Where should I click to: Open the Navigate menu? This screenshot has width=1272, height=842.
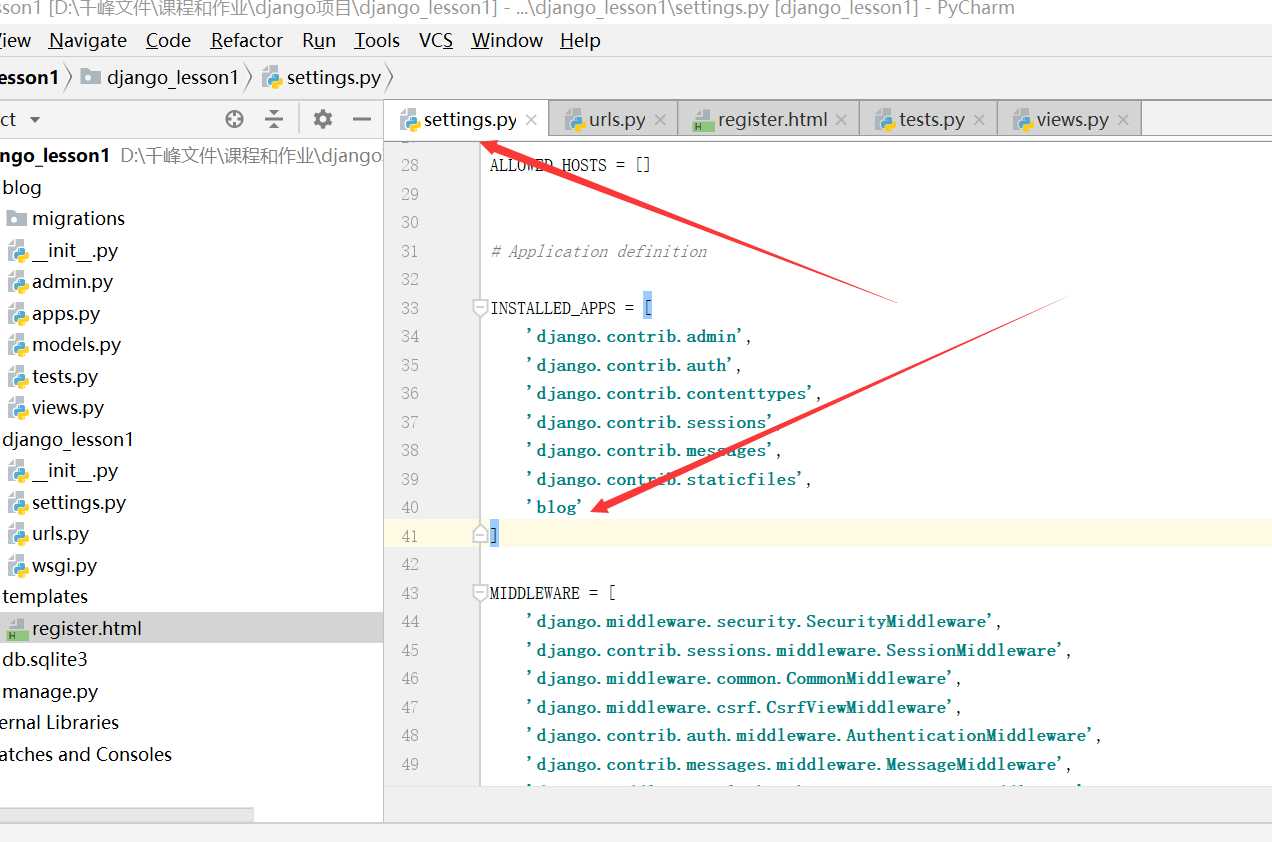[88, 40]
